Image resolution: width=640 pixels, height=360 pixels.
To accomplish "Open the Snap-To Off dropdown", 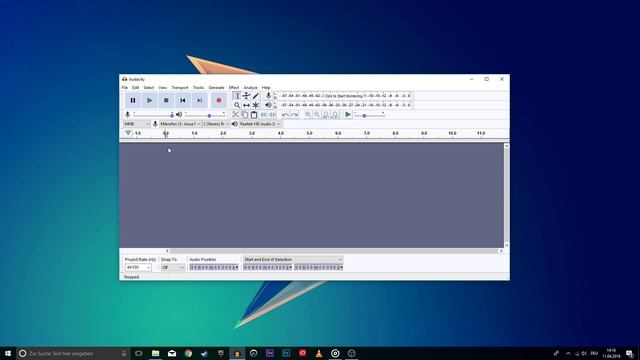I will coord(173,267).
